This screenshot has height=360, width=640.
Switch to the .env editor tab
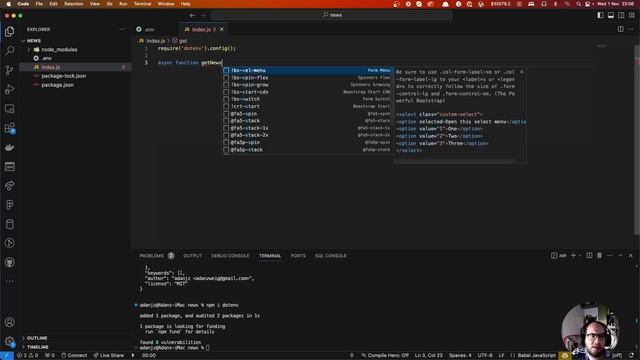click(149, 29)
